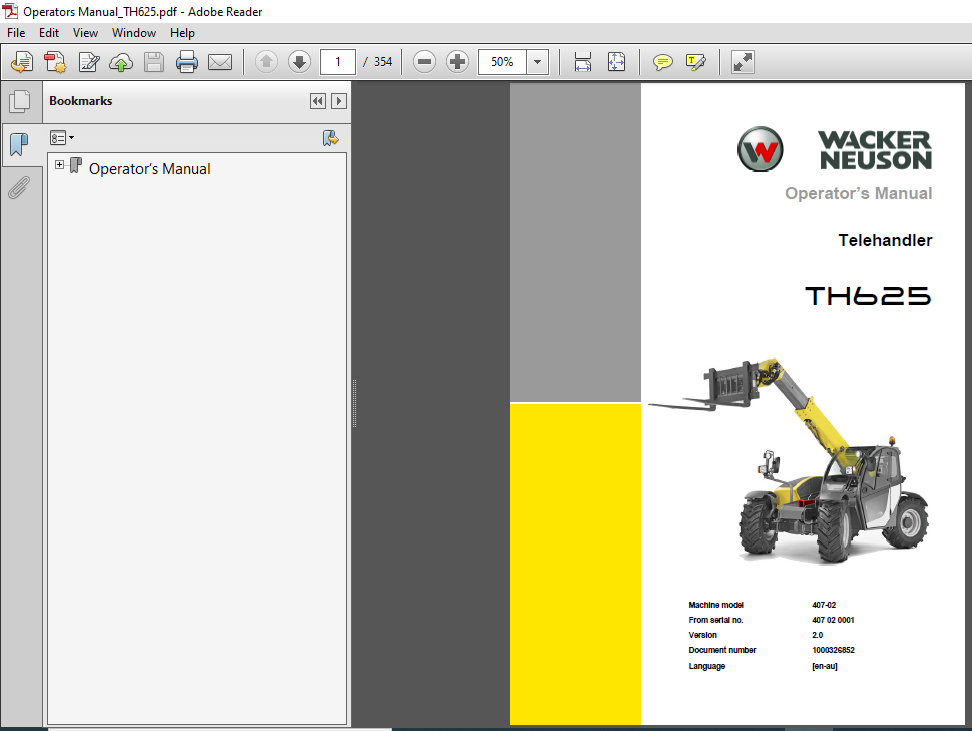This screenshot has height=731, width=972.
Task: Click the cloud upload icon
Action: coord(121,62)
